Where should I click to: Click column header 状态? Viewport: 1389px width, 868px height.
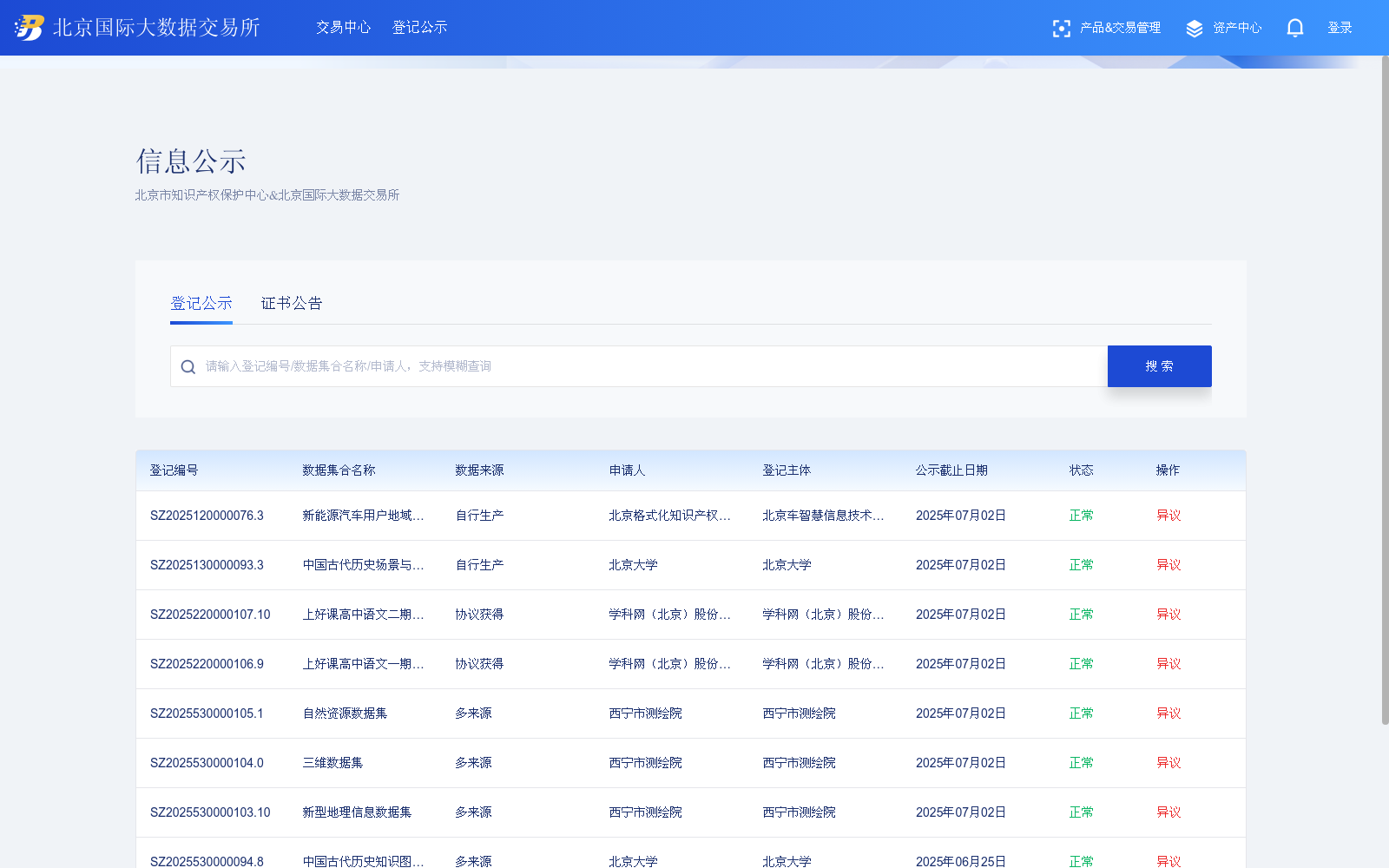1081,470
